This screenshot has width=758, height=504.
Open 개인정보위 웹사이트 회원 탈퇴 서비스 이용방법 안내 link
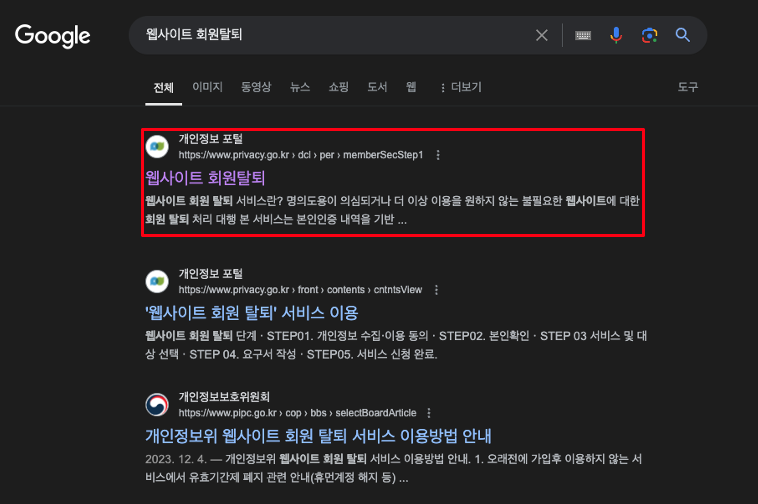pyautogui.click(x=318, y=436)
